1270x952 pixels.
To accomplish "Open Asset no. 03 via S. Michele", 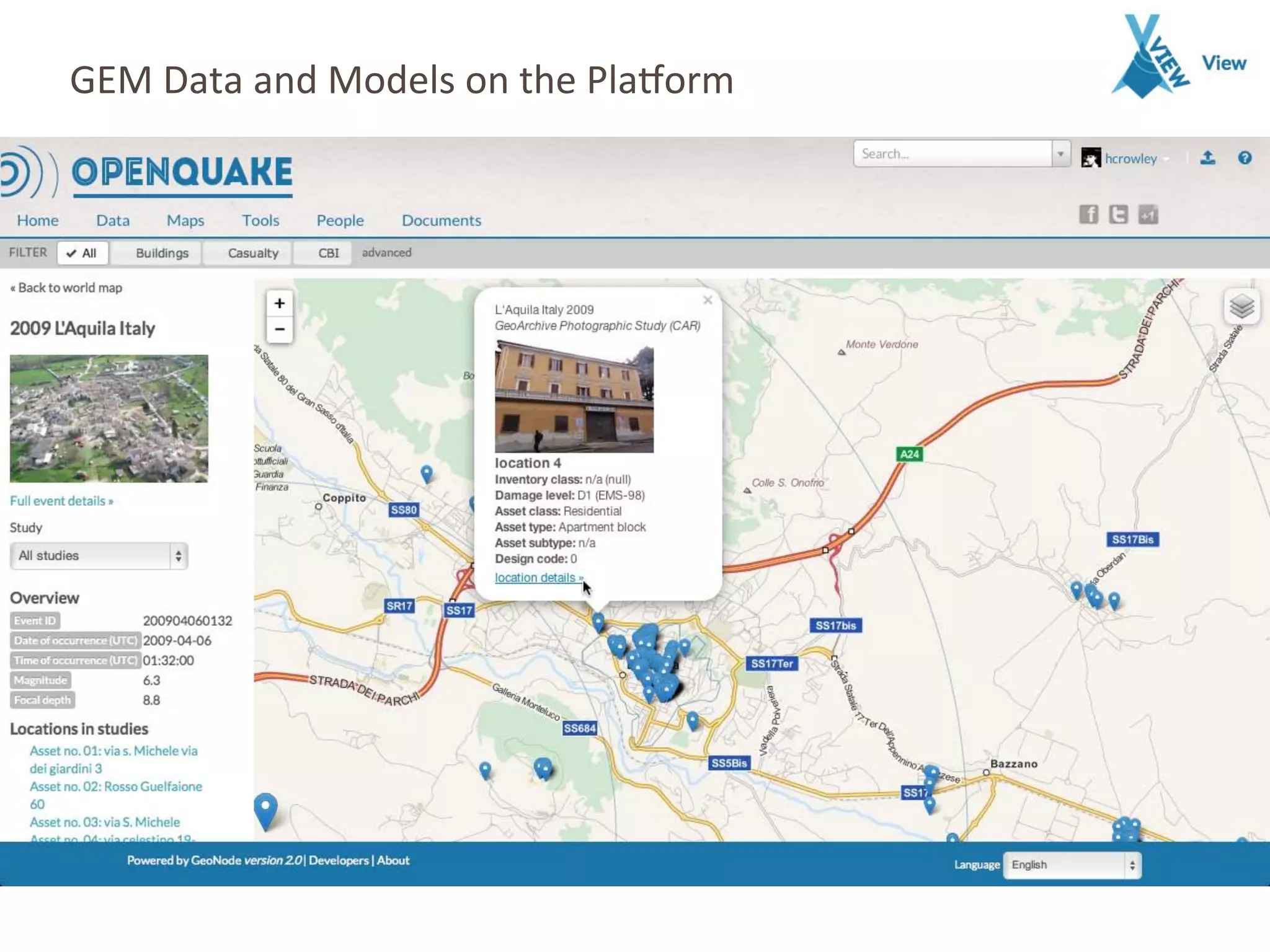I will 105,822.
